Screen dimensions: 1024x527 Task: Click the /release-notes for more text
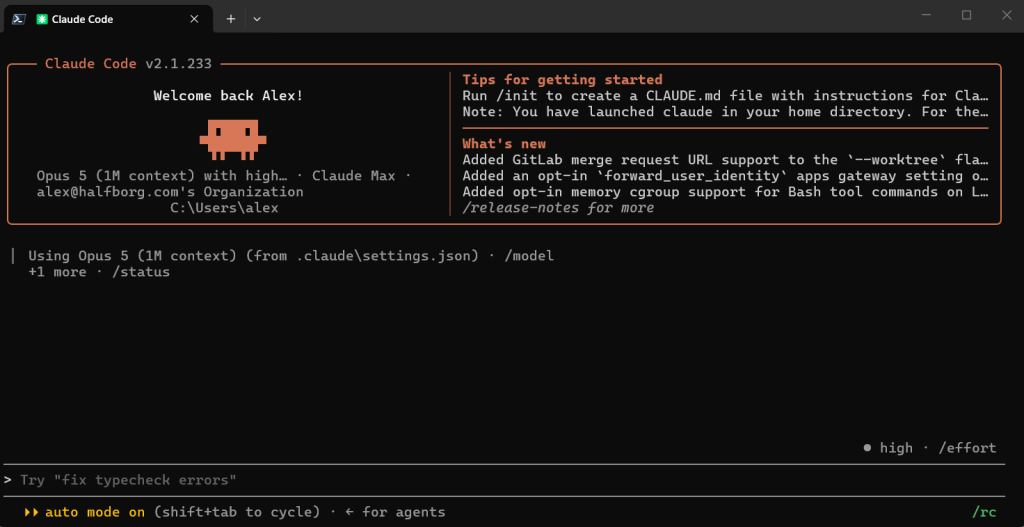pyautogui.click(x=558, y=208)
